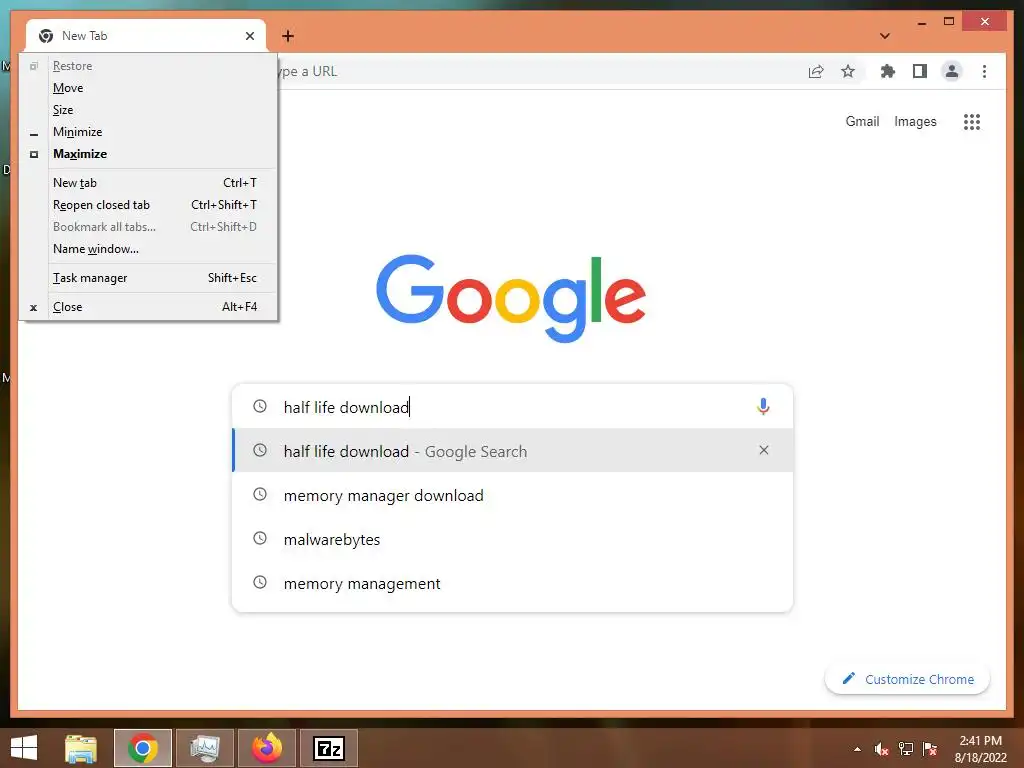Expand the tab search chevron
The width and height of the screenshot is (1024, 768).
[x=885, y=36]
